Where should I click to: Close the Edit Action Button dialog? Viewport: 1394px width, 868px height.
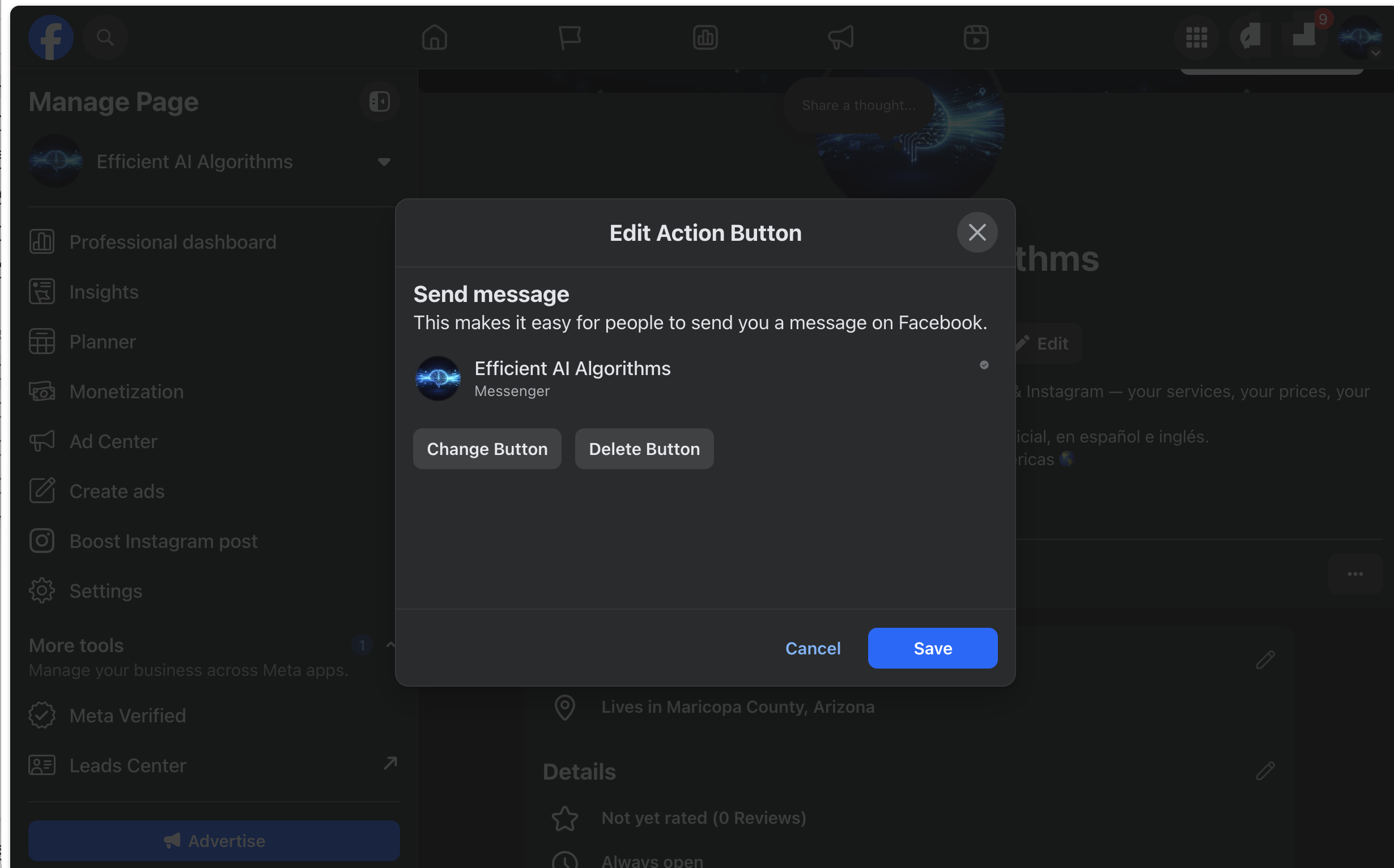click(977, 232)
